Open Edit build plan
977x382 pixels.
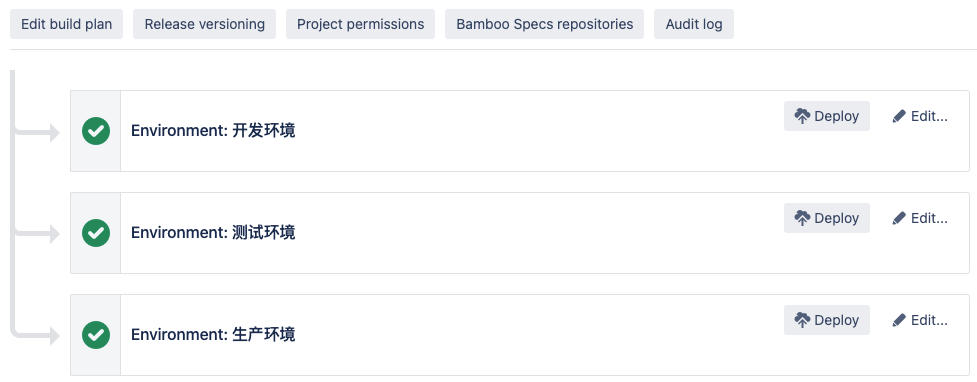click(67, 24)
